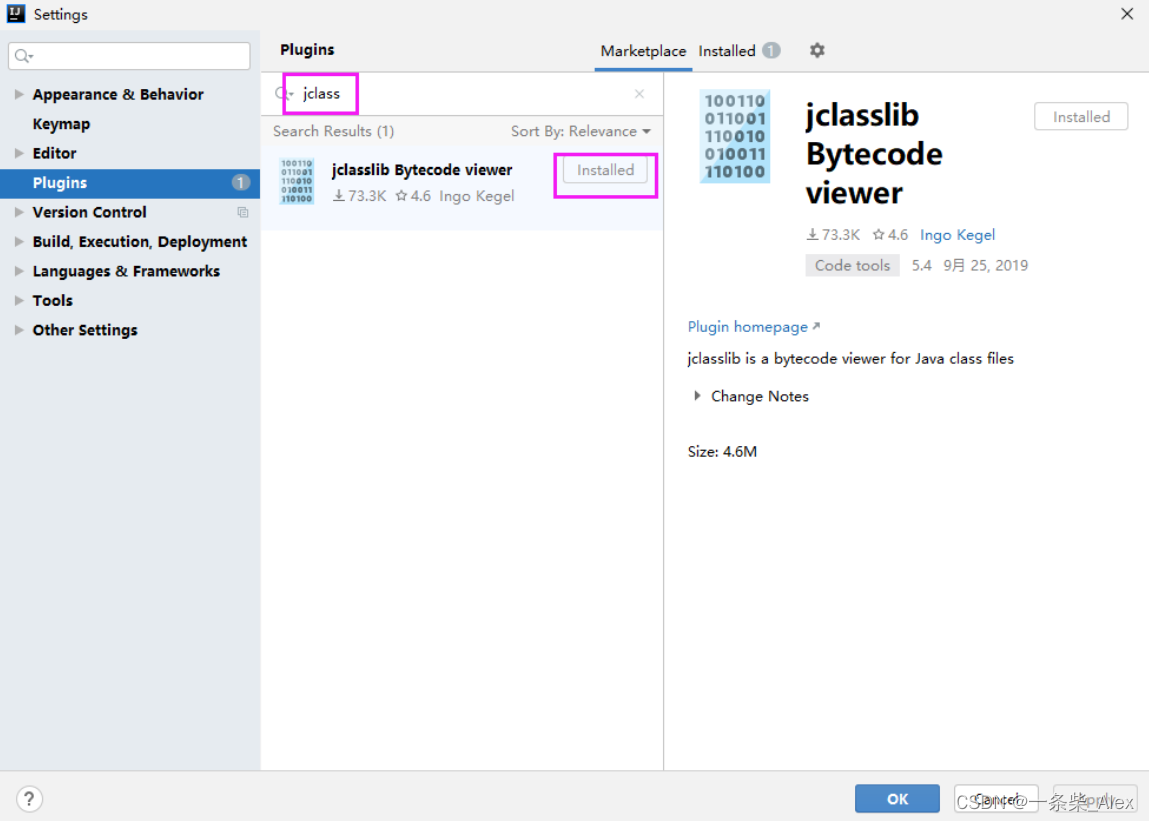This screenshot has width=1149, height=821.
Task: Select jclasslib Bytecode viewer result title
Action: coord(421,170)
